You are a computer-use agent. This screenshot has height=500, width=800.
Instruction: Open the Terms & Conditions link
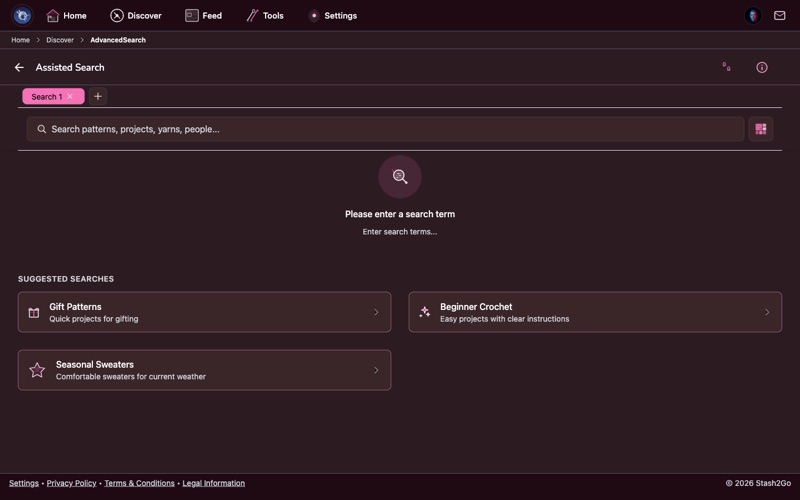[x=139, y=483]
